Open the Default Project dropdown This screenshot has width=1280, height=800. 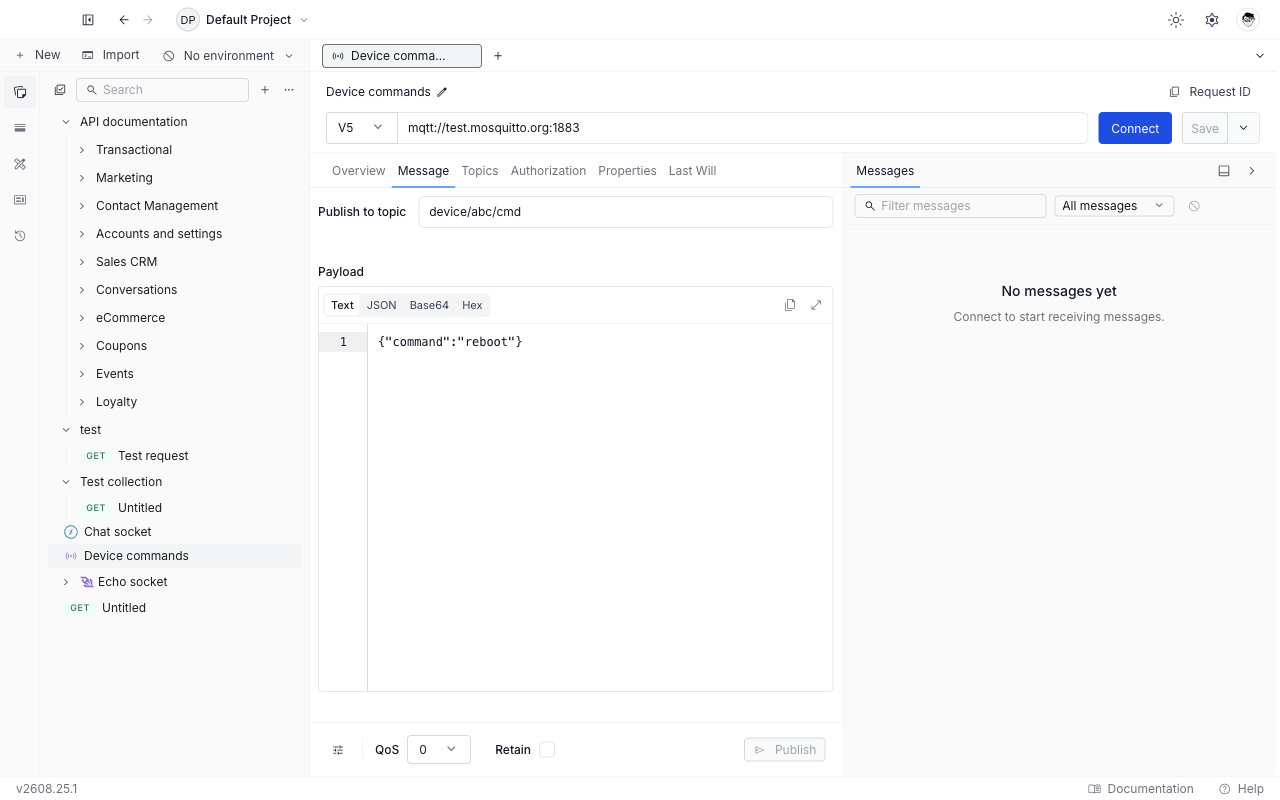(243, 20)
